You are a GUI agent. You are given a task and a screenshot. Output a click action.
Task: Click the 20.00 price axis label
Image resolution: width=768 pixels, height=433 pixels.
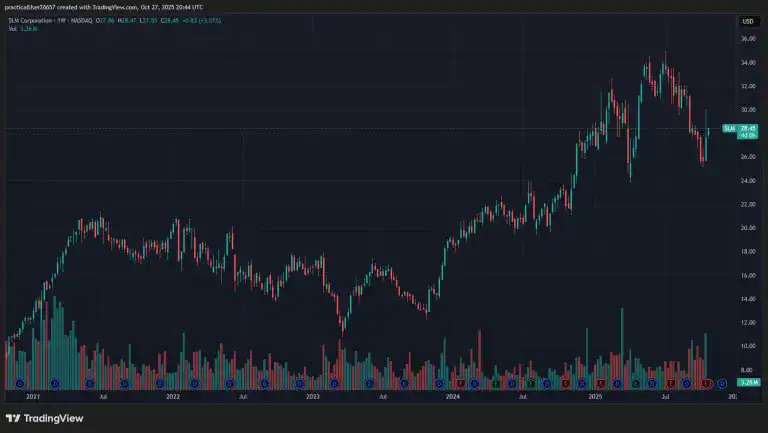747,228
